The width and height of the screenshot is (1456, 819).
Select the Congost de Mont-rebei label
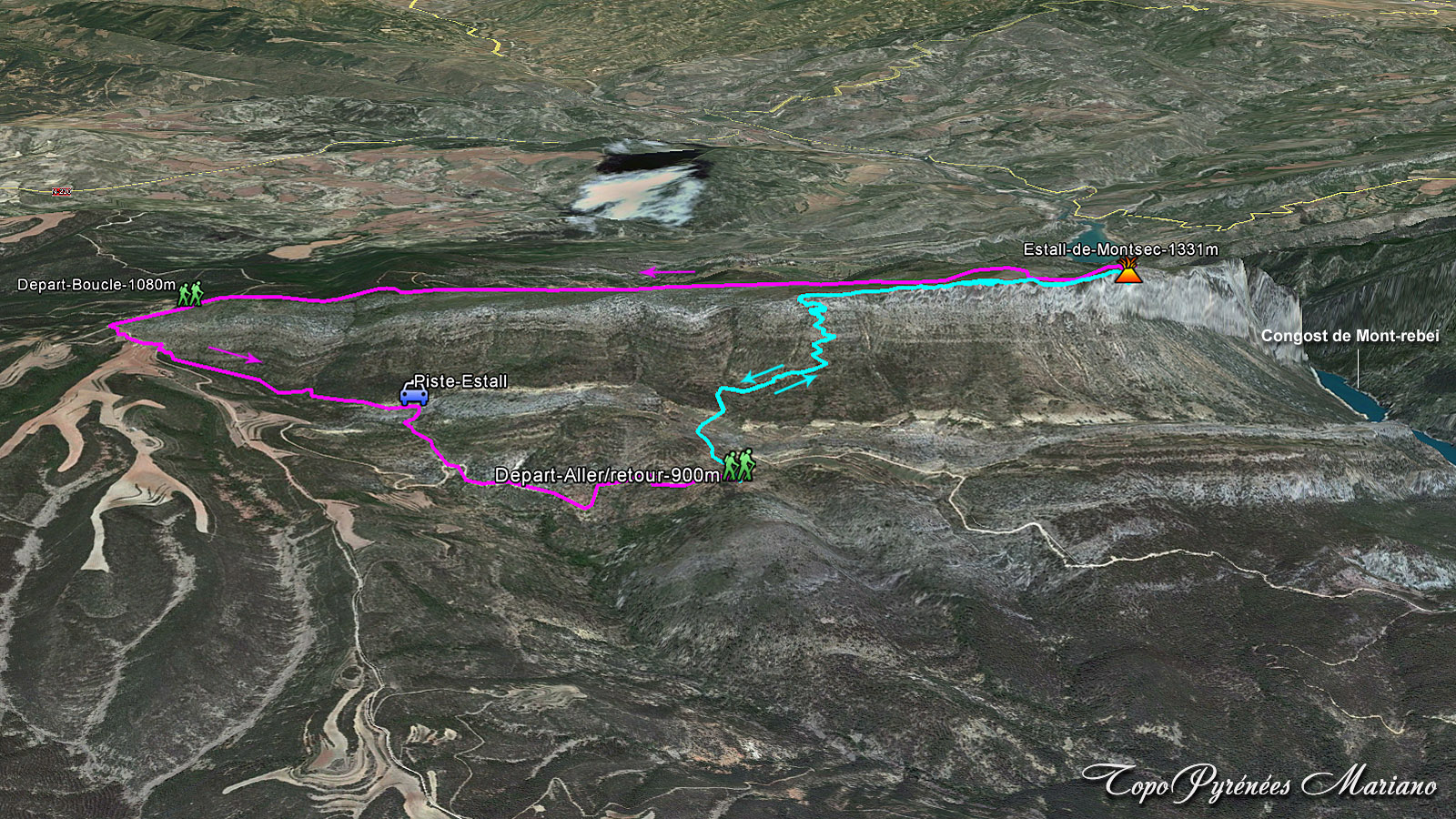pos(1350,336)
